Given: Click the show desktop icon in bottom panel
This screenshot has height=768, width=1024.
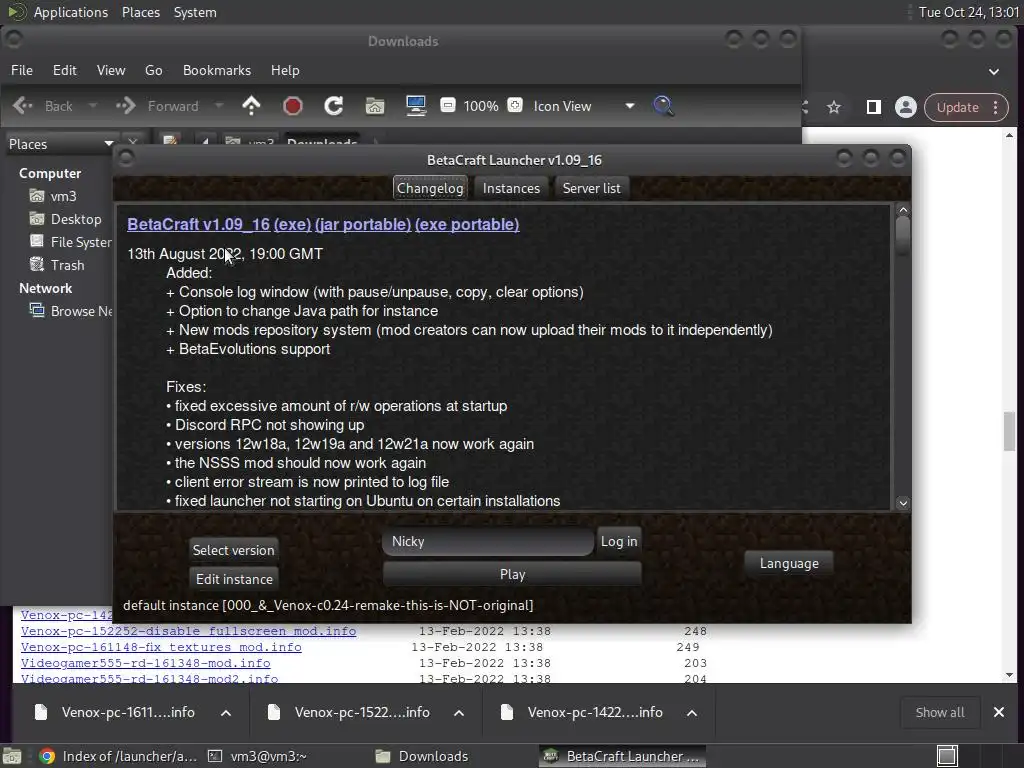Looking at the screenshot, I should 12,756.
